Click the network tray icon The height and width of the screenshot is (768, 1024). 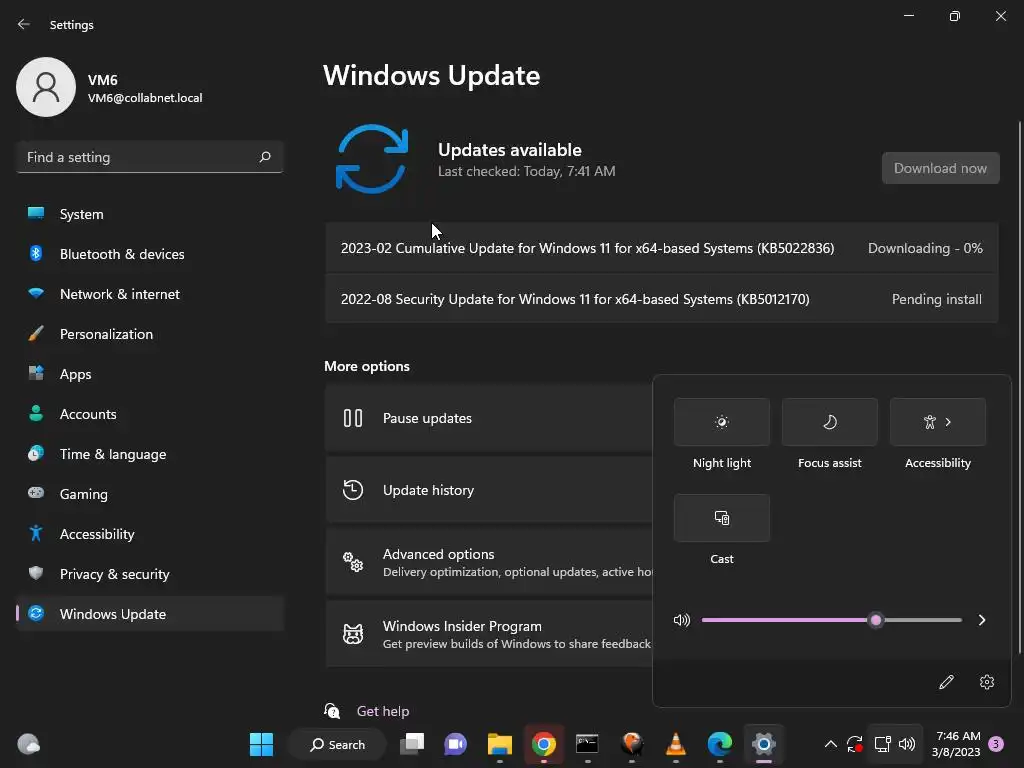pyautogui.click(x=882, y=744)
